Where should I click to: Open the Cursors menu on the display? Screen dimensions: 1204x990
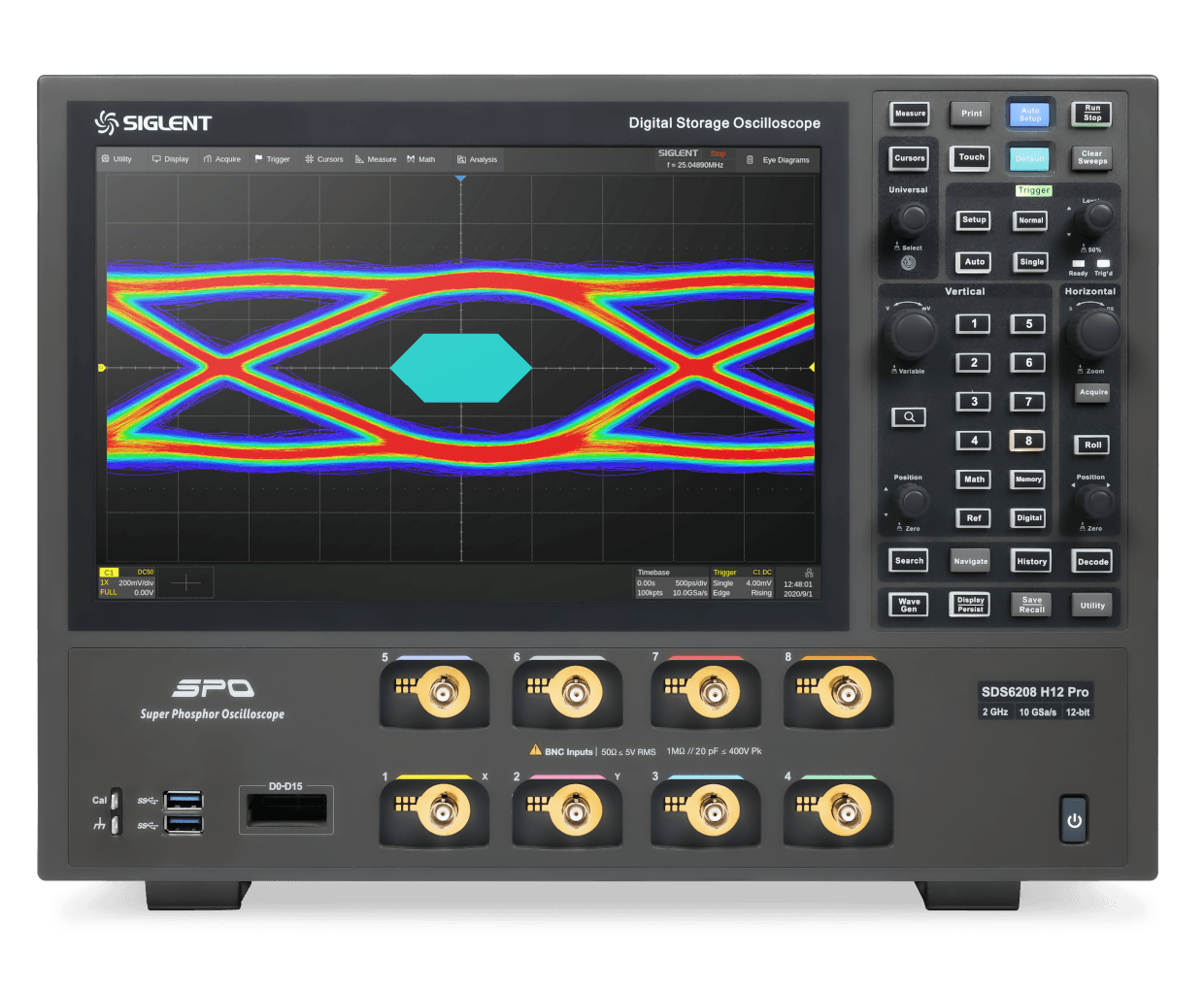click(325, 158)
